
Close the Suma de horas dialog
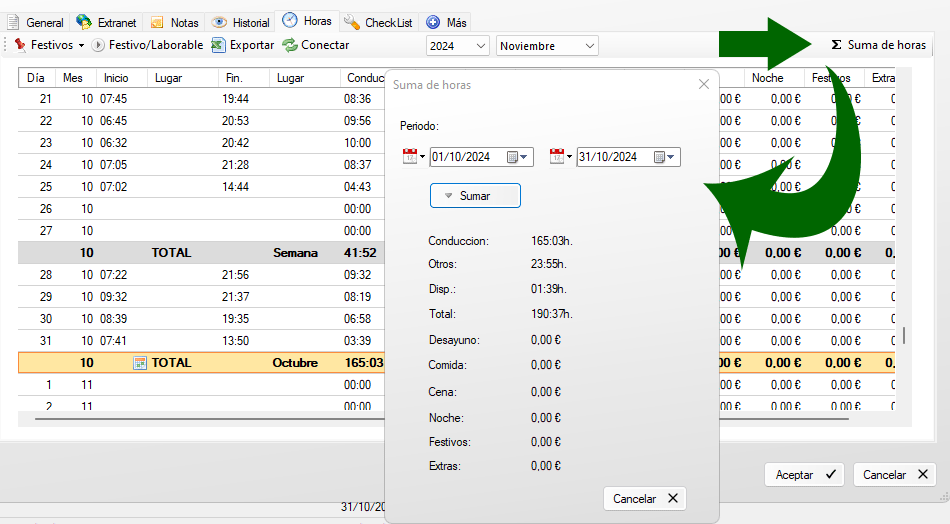703,85
